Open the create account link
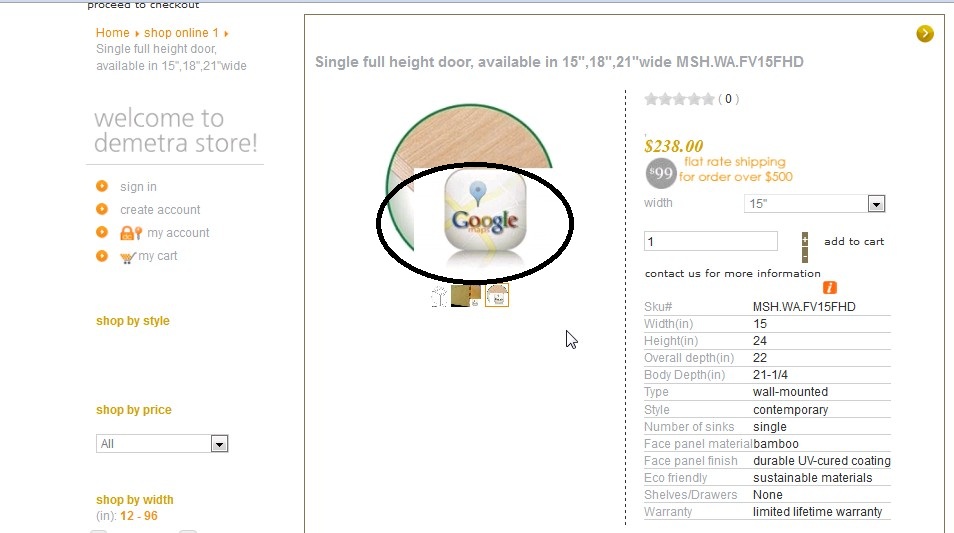 pyautogui.click(x=160, y=210)
